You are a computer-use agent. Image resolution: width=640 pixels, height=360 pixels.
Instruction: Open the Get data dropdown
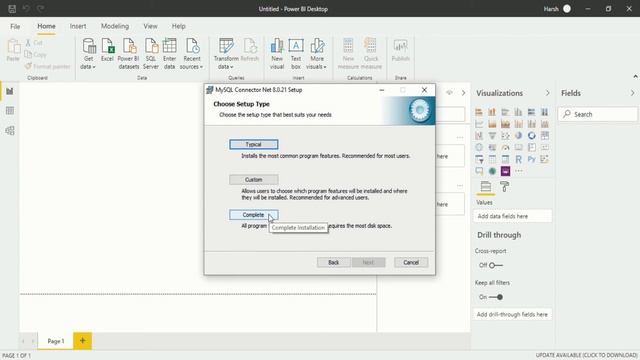tap(88, 53)
